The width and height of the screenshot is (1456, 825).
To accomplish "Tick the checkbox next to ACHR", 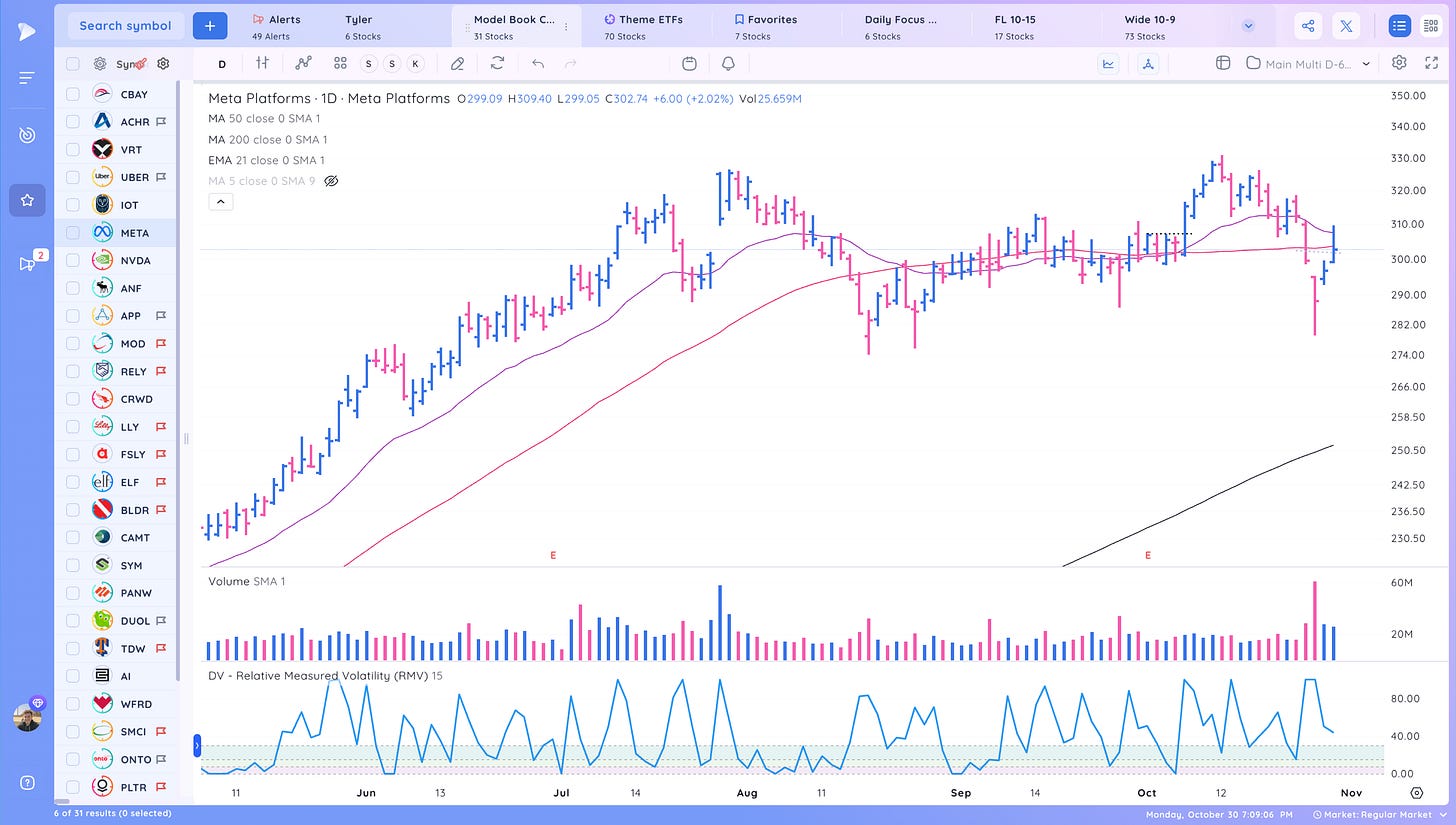I will click(x=72, y=122).
